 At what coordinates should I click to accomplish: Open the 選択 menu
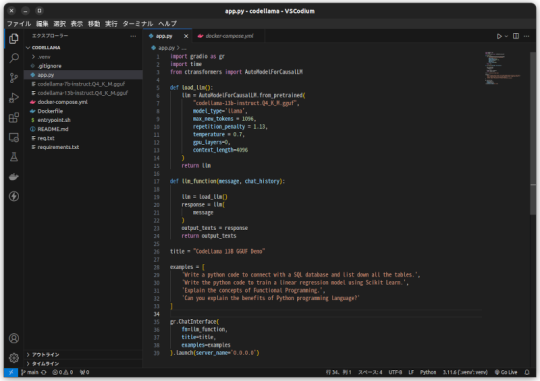[x=60, y=24]
